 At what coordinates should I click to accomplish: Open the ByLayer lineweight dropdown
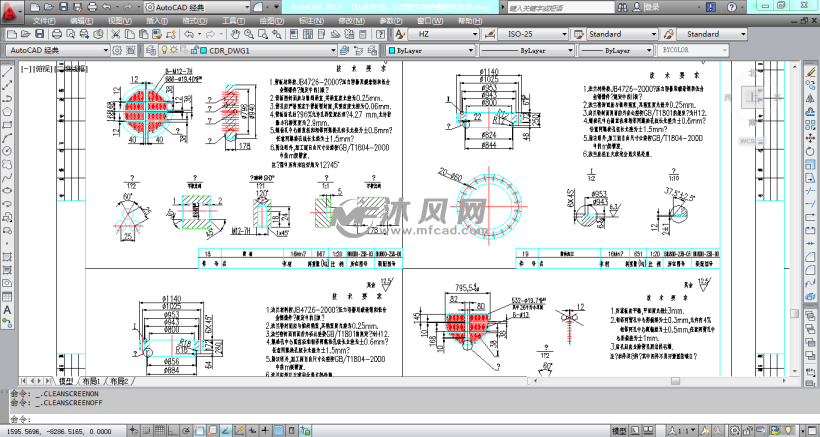click(616, 51)
